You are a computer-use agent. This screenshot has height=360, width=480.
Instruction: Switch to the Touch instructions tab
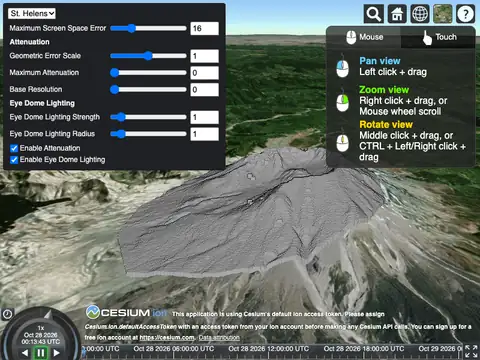coord(438,37)
